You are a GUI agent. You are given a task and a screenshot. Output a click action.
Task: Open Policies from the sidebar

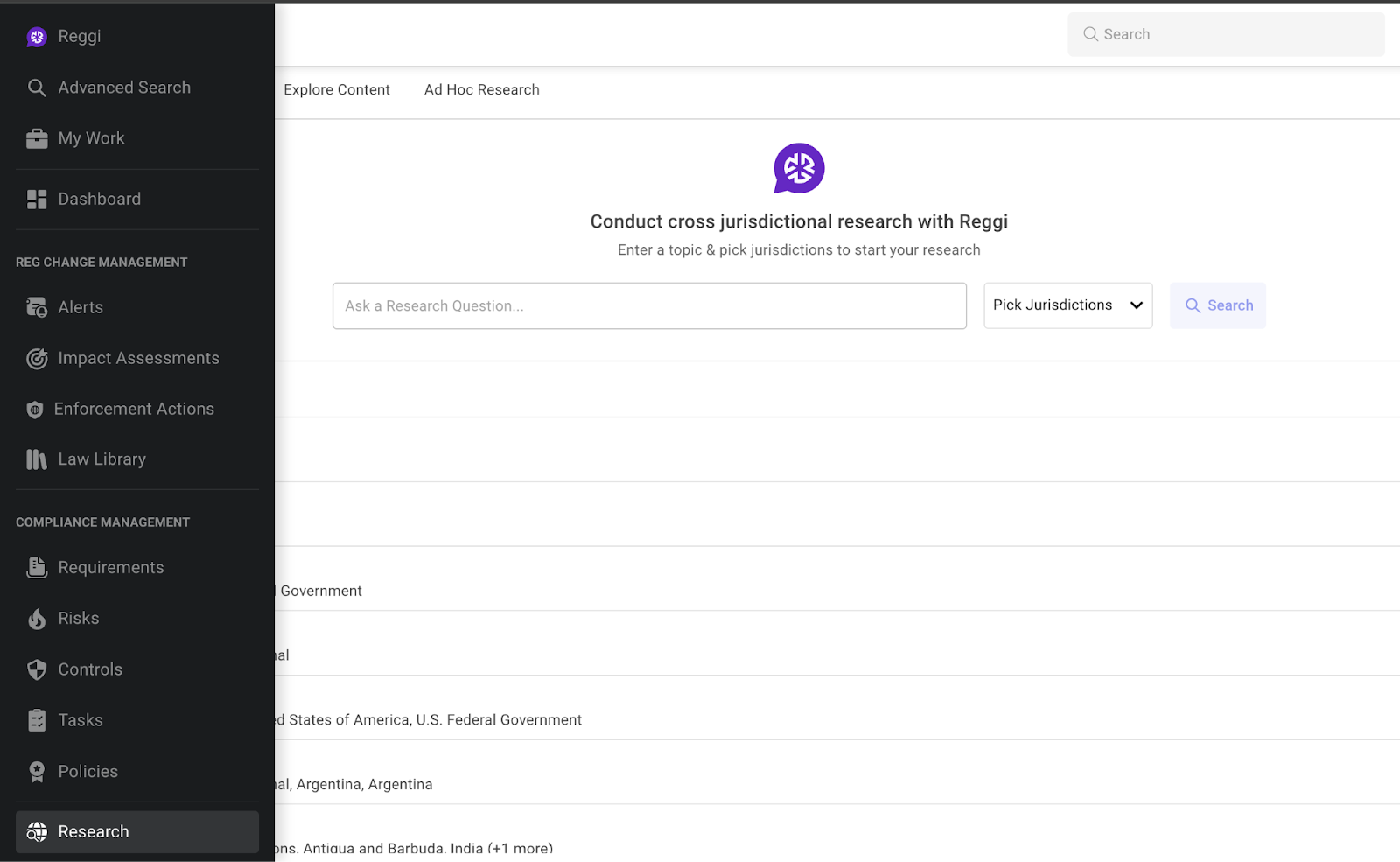tap(87, 772)
